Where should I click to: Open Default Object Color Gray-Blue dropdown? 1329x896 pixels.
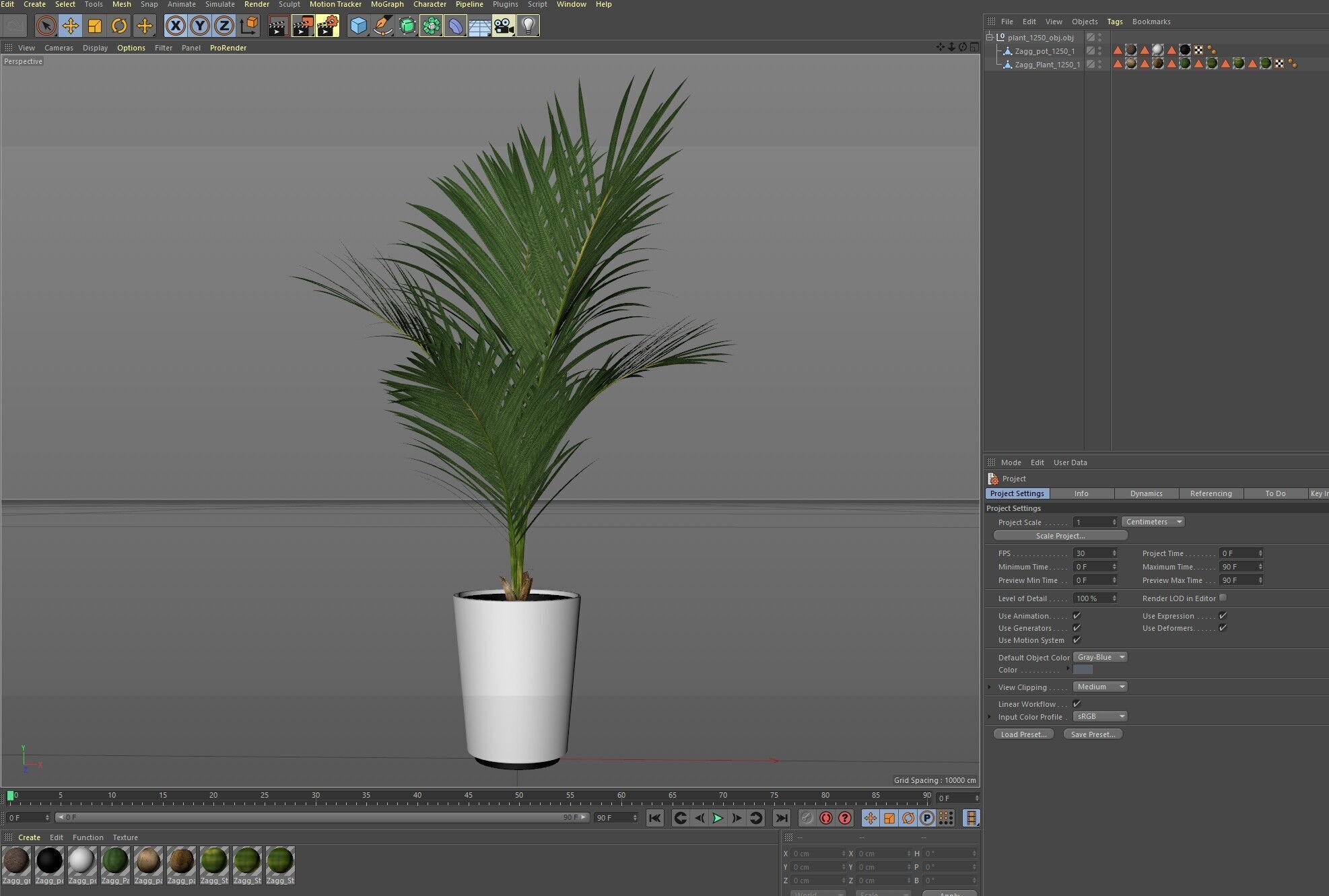tap(1100, 657)
